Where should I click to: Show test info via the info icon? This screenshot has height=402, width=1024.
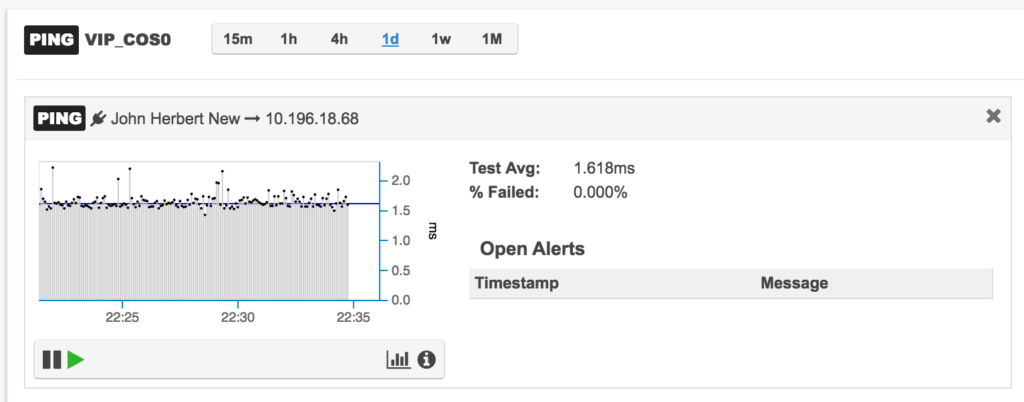pos(426,359)
